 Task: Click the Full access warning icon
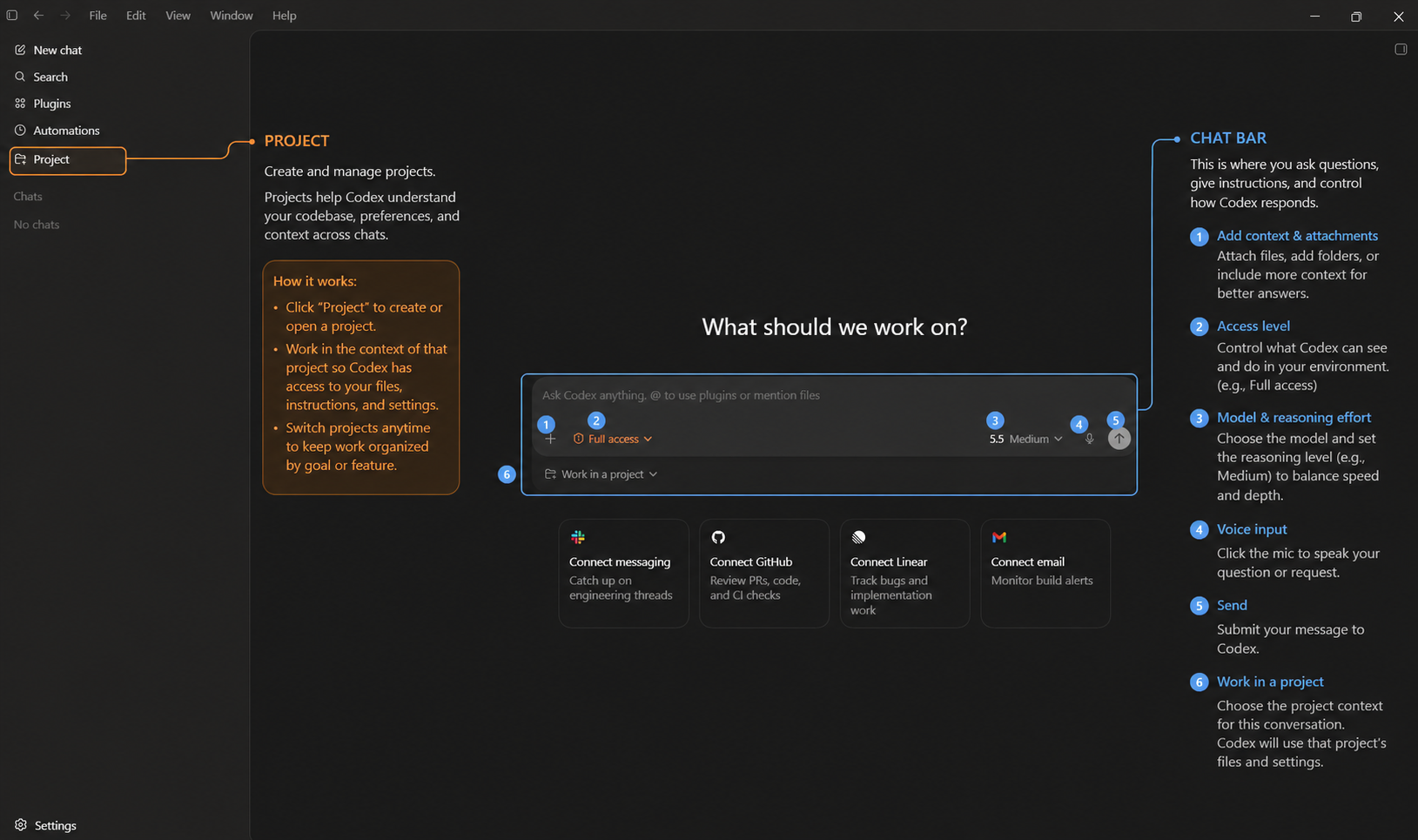pos(578,439)
